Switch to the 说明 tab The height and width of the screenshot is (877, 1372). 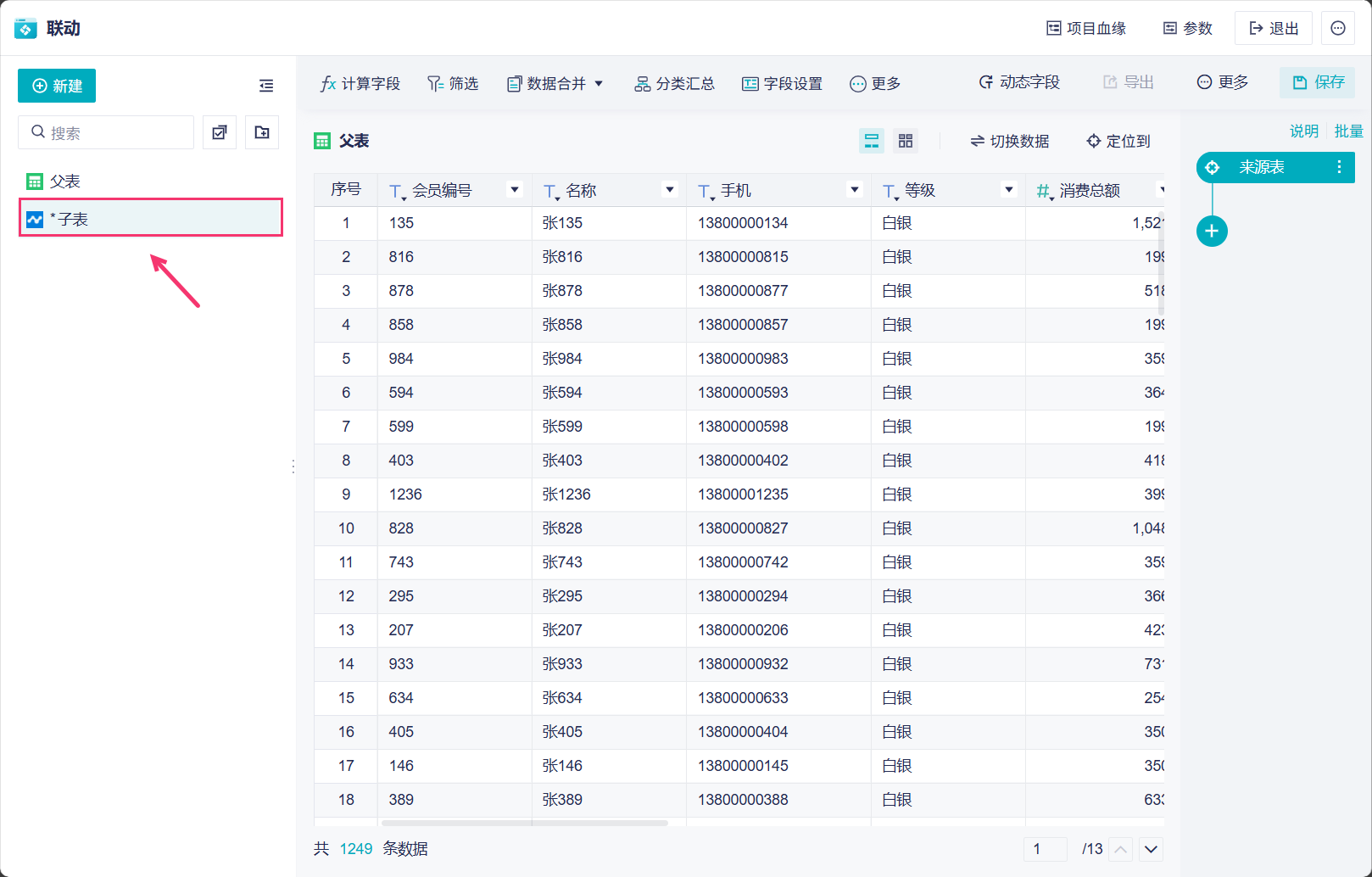click(x=1303, y=131)
